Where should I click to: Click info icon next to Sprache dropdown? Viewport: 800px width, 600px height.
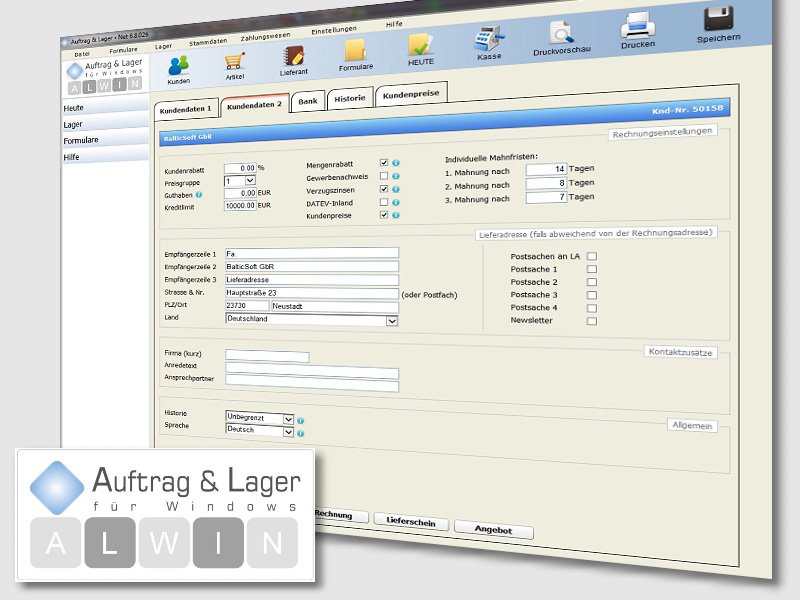click(x=301, y=434)
